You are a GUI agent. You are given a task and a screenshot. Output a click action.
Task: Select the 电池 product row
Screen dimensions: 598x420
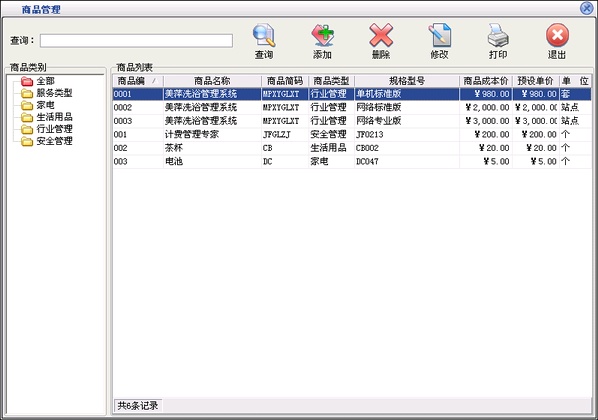tap(352, 161)
